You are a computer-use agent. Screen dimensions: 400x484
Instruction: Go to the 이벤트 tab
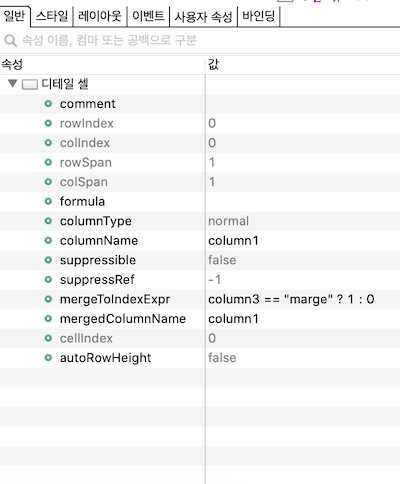(x=148, y=16)
